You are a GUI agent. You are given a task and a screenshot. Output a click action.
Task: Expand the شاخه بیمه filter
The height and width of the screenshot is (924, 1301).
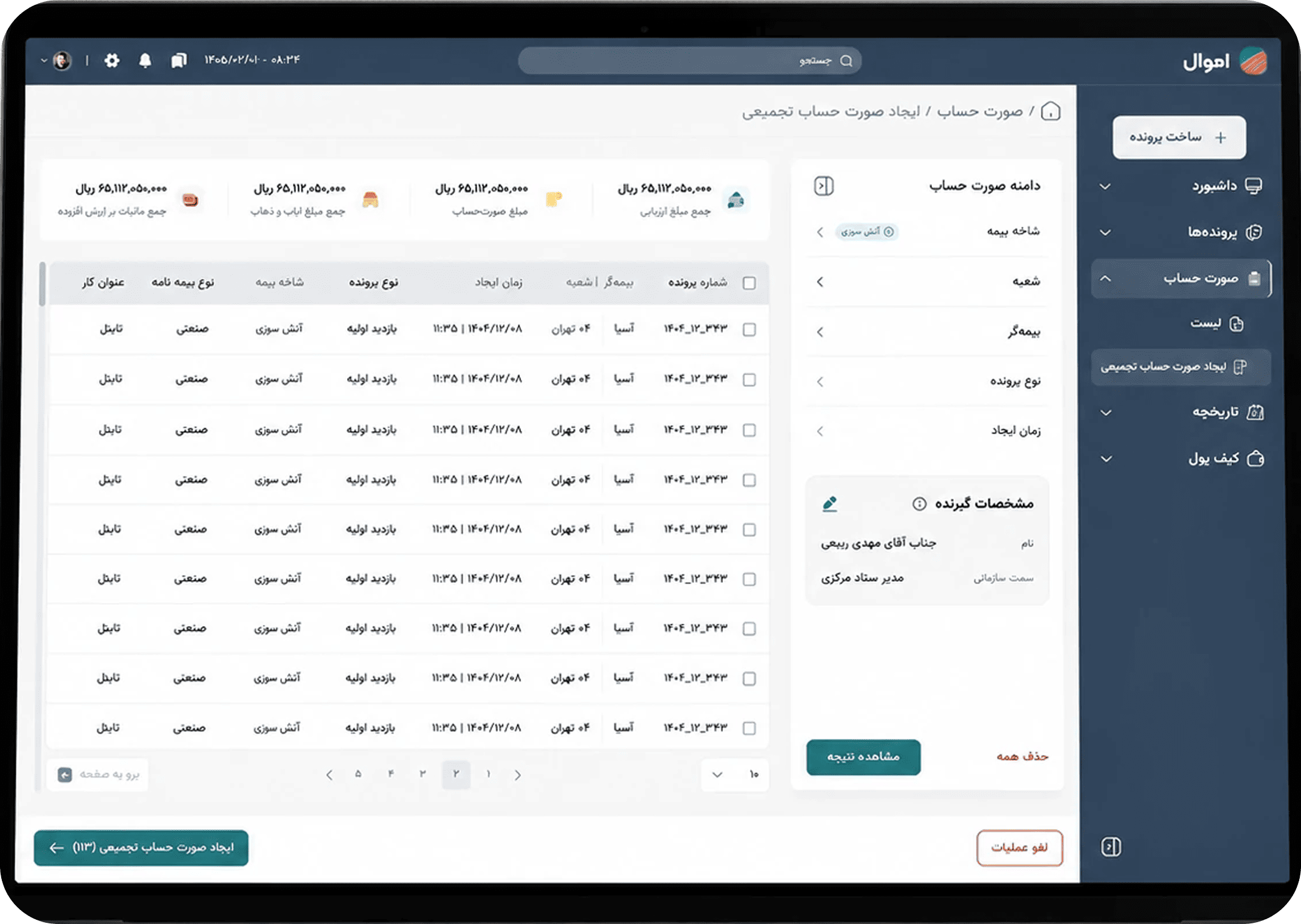(820, 232)
